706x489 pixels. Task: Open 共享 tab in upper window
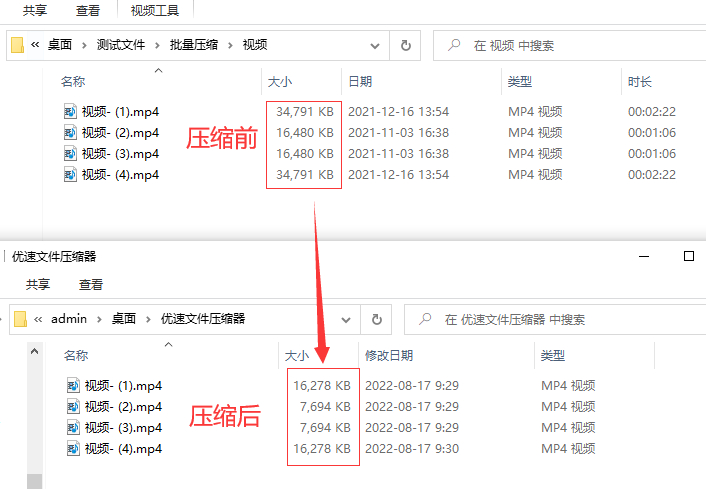(35, 10)
